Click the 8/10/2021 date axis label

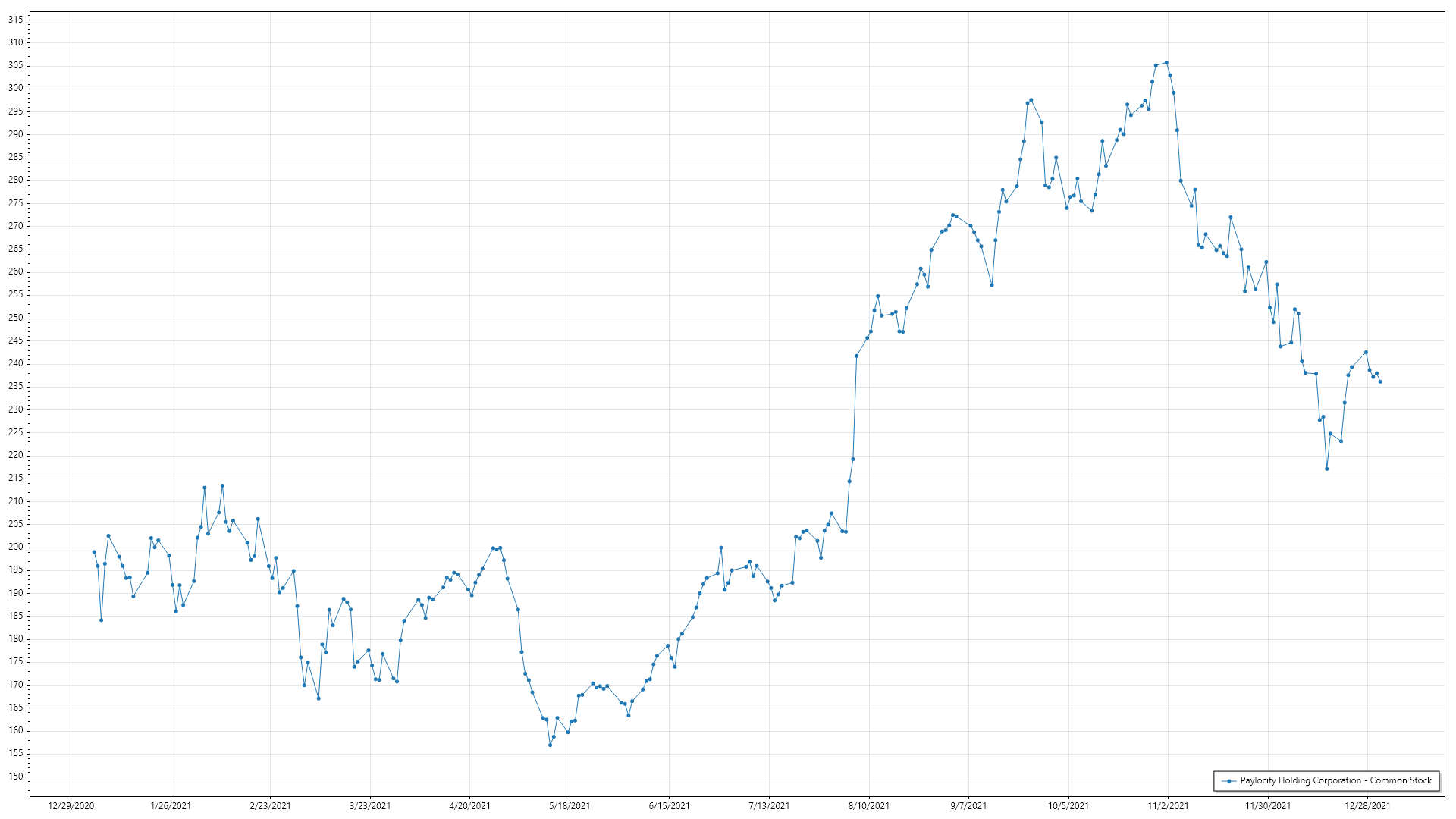tap(869, 805)
